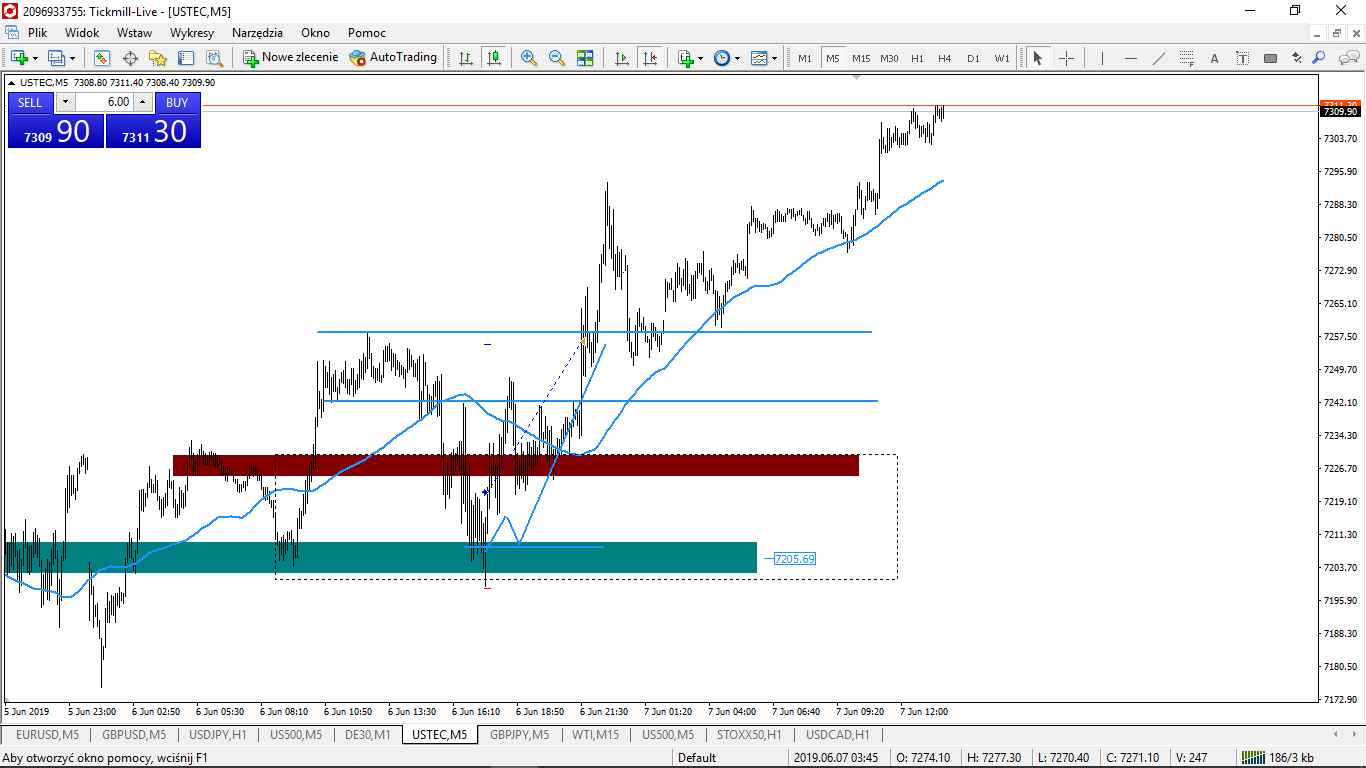1366x768 pixels.
Task: Choose the horizontal line drawing tool
Action: [1131, 58]
